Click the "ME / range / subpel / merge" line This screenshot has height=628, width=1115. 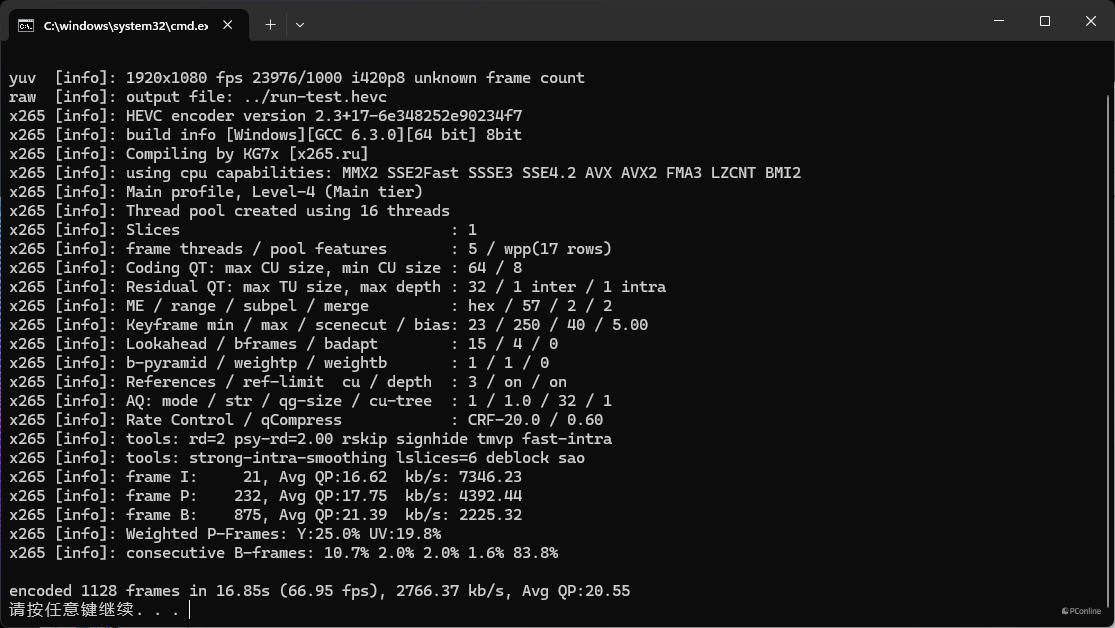(x=310, y=307)
